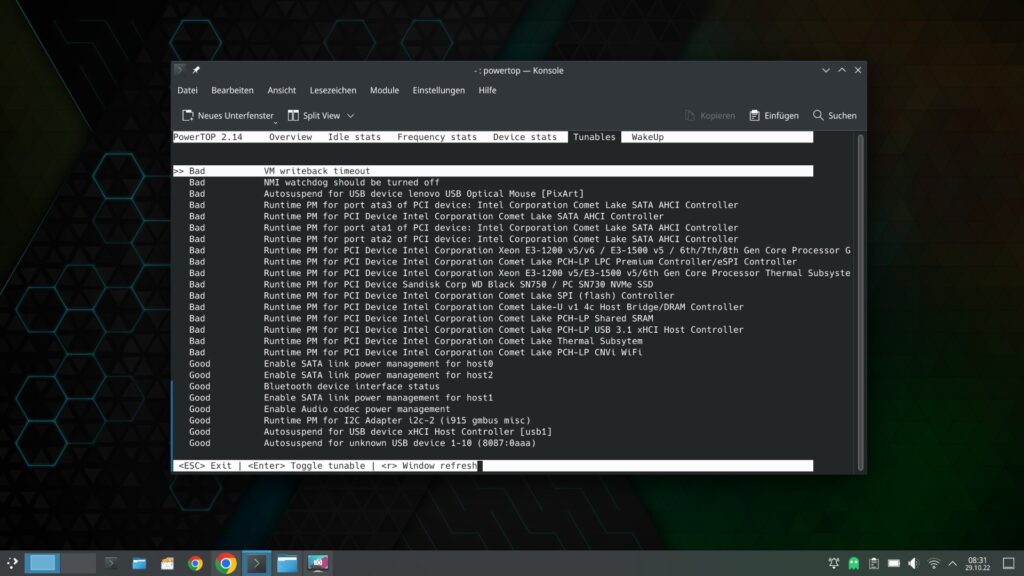Click the Konsole window menu icon in title bar
1024x576 pixels.
[x=180, y=70]
